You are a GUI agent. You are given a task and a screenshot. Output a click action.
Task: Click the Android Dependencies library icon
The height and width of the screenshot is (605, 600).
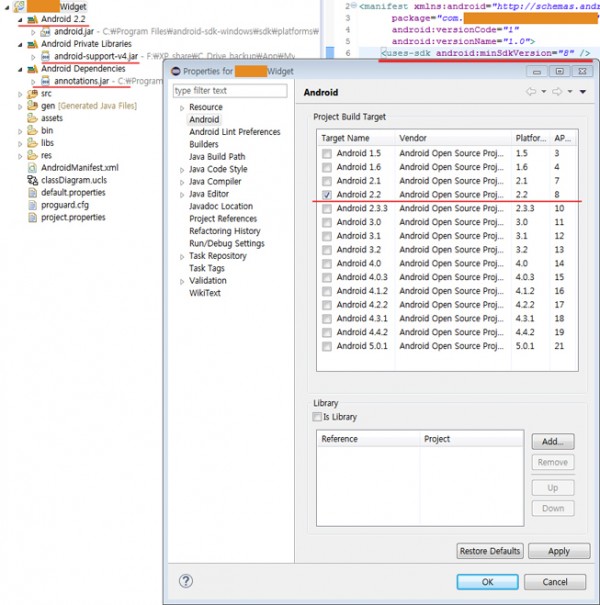pyautogui.click(x=32, y=69)
